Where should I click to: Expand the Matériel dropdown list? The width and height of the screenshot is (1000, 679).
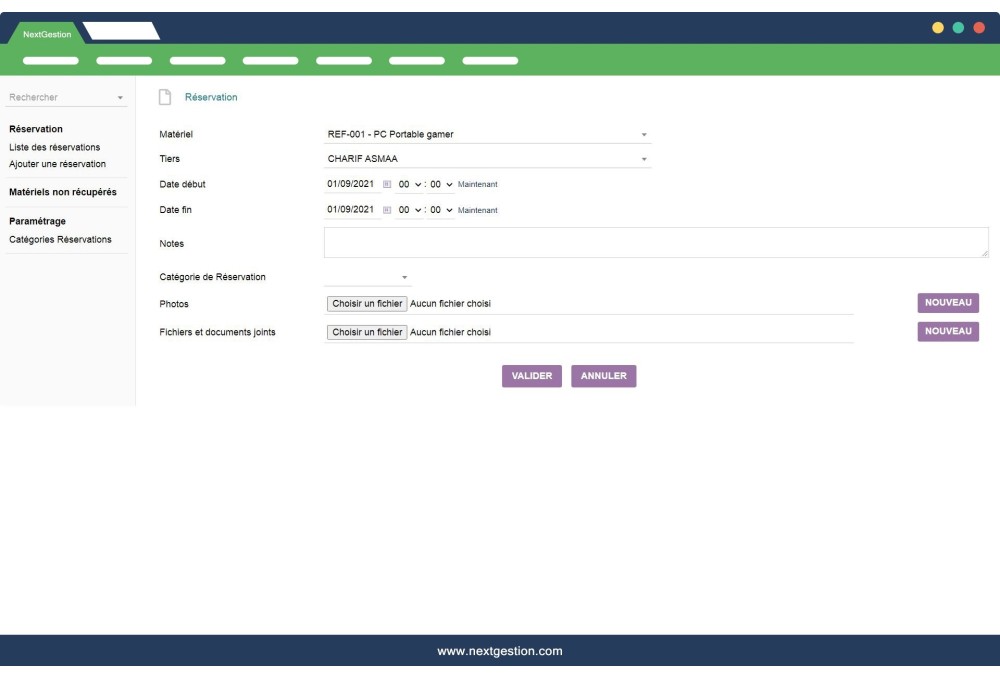coord(644,135)
